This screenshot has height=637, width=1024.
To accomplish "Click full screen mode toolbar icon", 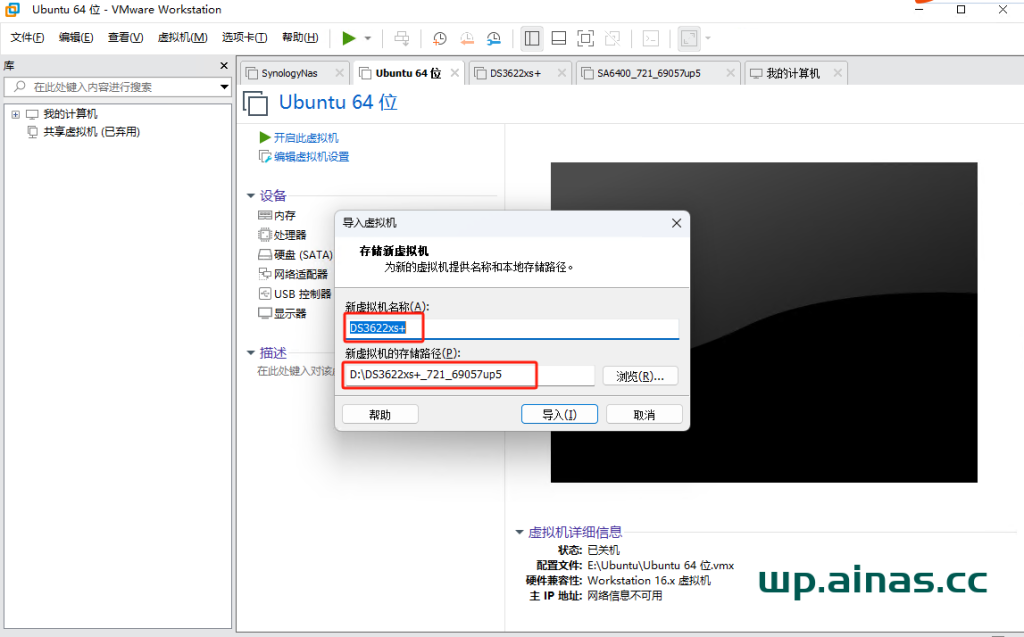I will pyautogui.click(x=586, y=39).
